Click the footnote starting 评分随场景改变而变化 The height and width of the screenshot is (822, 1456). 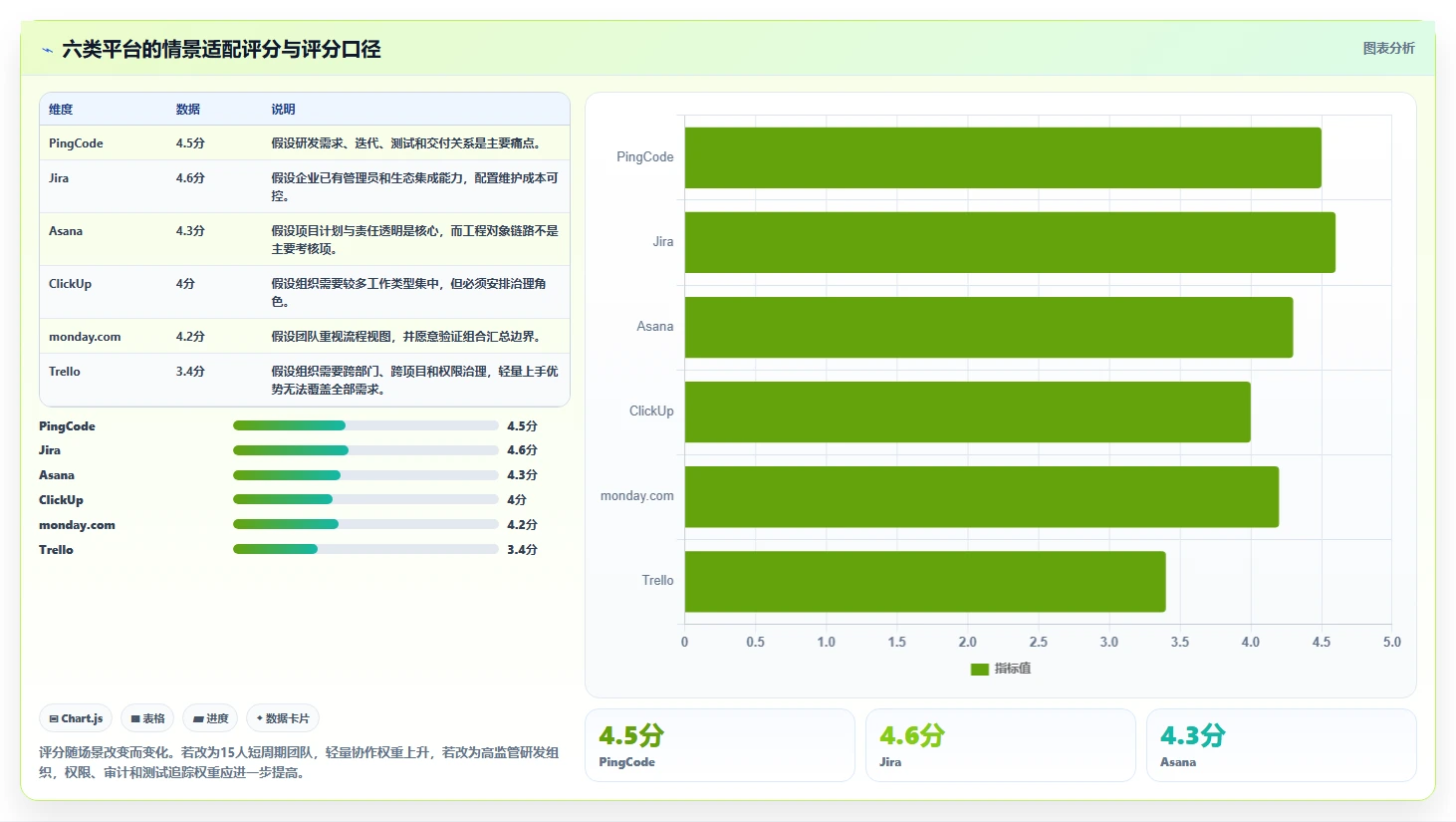tap(299, 762)
